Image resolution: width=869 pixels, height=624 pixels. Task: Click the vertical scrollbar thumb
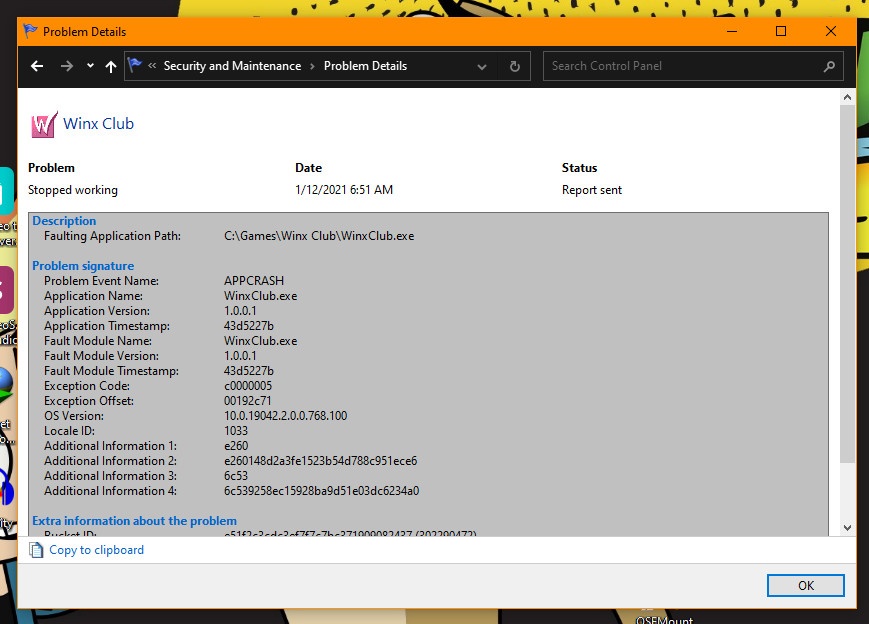[x=847, y=284]
